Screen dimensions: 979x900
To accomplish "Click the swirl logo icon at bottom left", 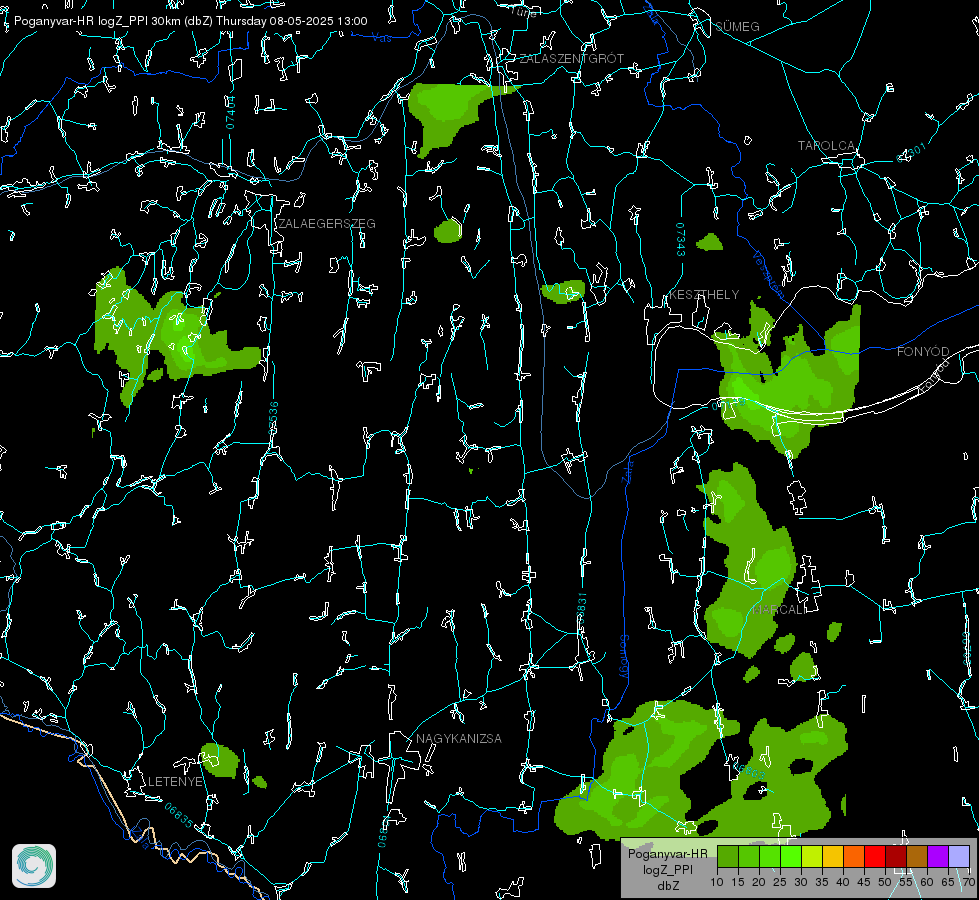I will tap(34, 866).
